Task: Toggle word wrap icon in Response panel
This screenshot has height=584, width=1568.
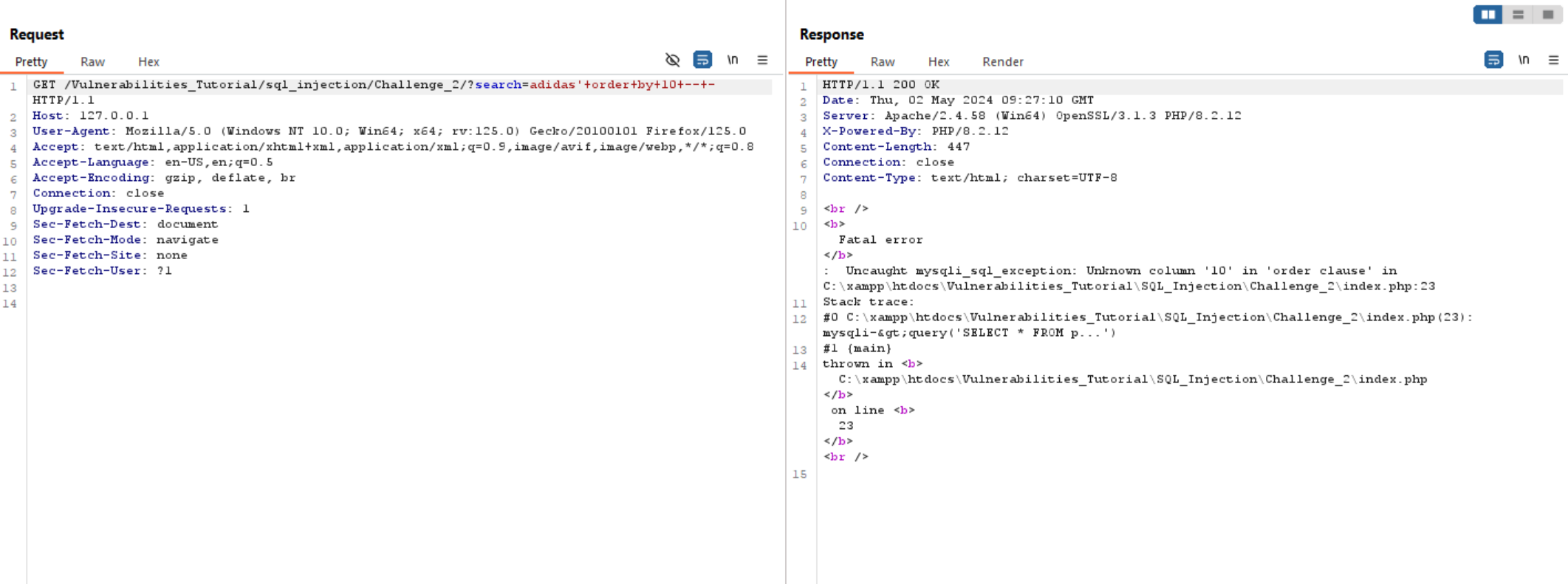Action: coord(1493,60)
